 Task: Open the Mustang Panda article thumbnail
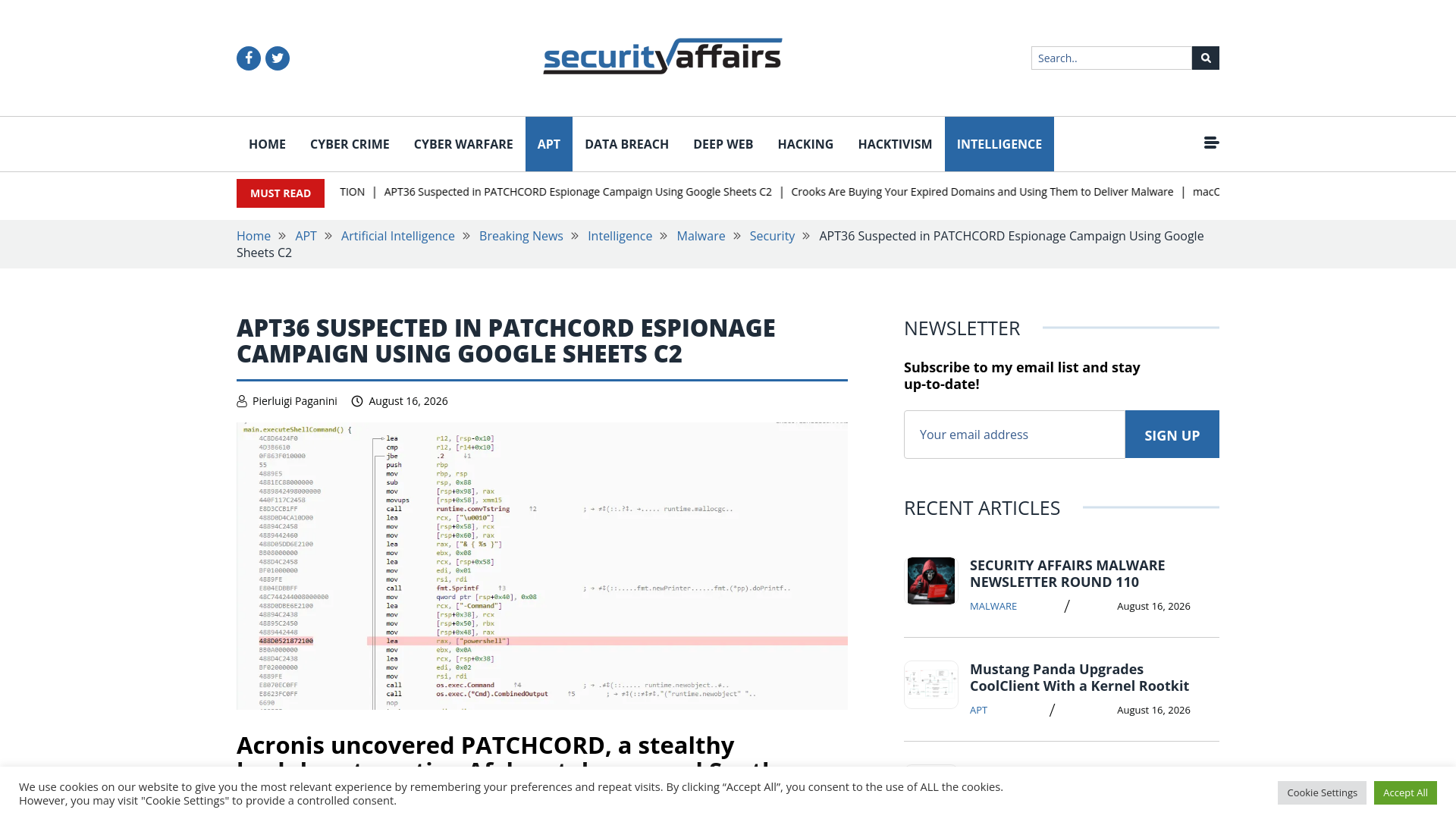(931, 685)
